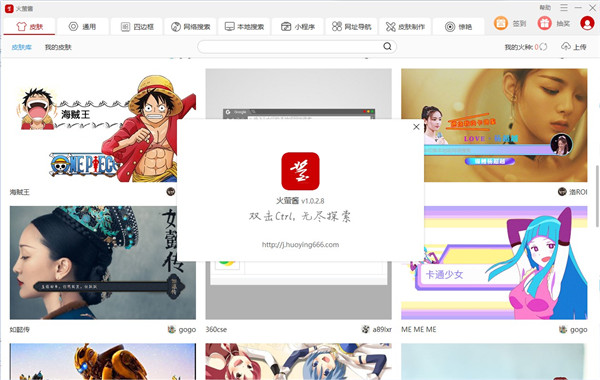Image resolution: width=600 pixels, height=380 pixels.
Task: Click the orange 签到 calendar icon
Action: coord(501,23)
